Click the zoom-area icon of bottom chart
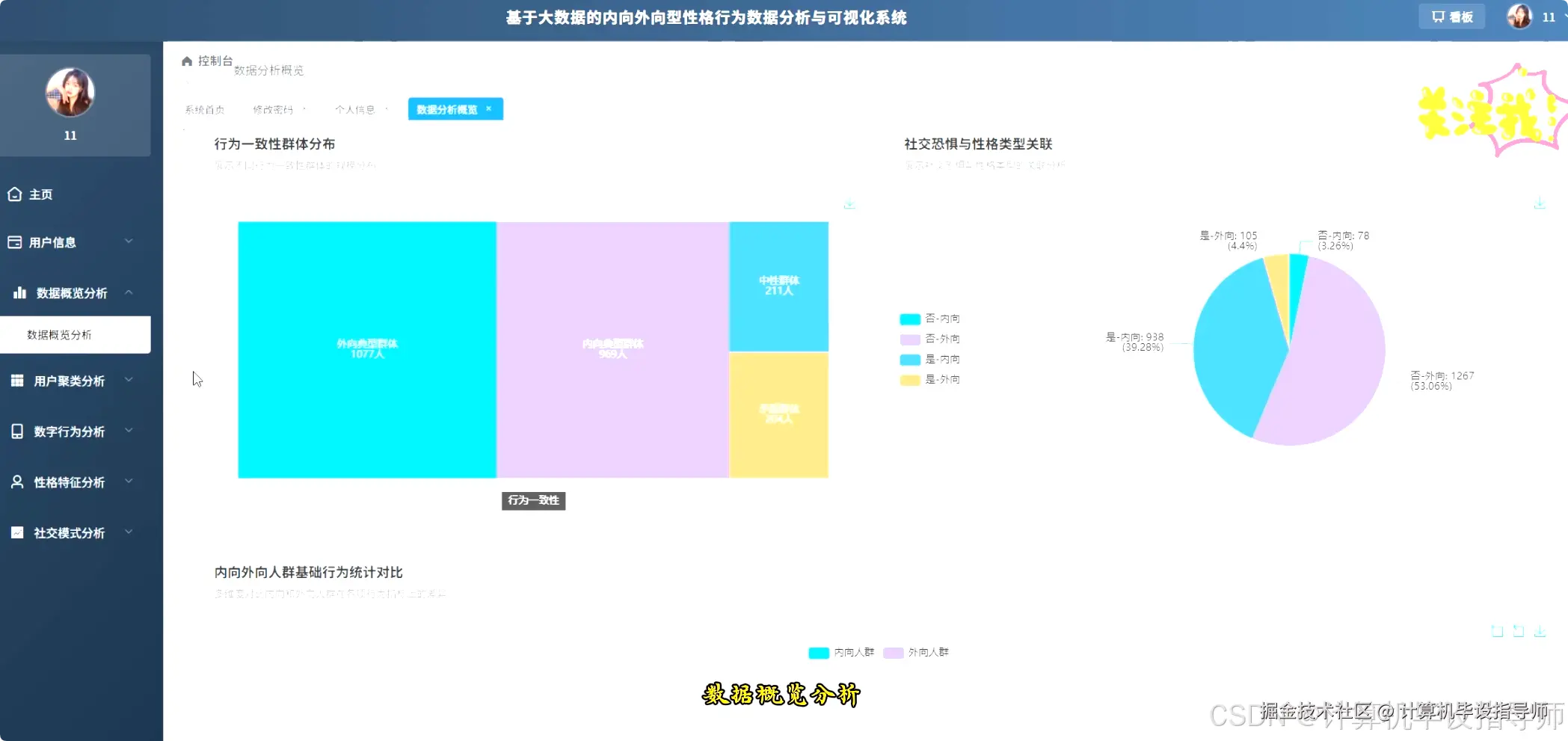1568x741 pixels. (1497, 631)
